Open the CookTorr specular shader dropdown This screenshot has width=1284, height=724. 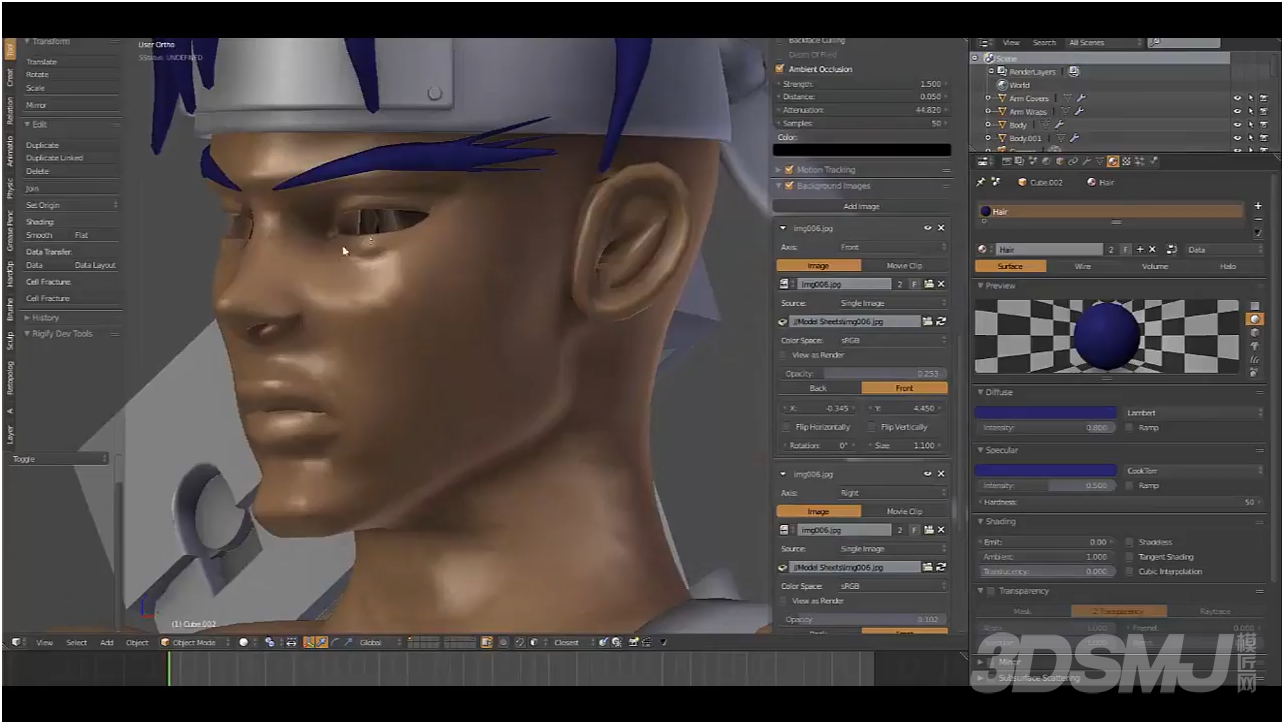pos(1193,471)
